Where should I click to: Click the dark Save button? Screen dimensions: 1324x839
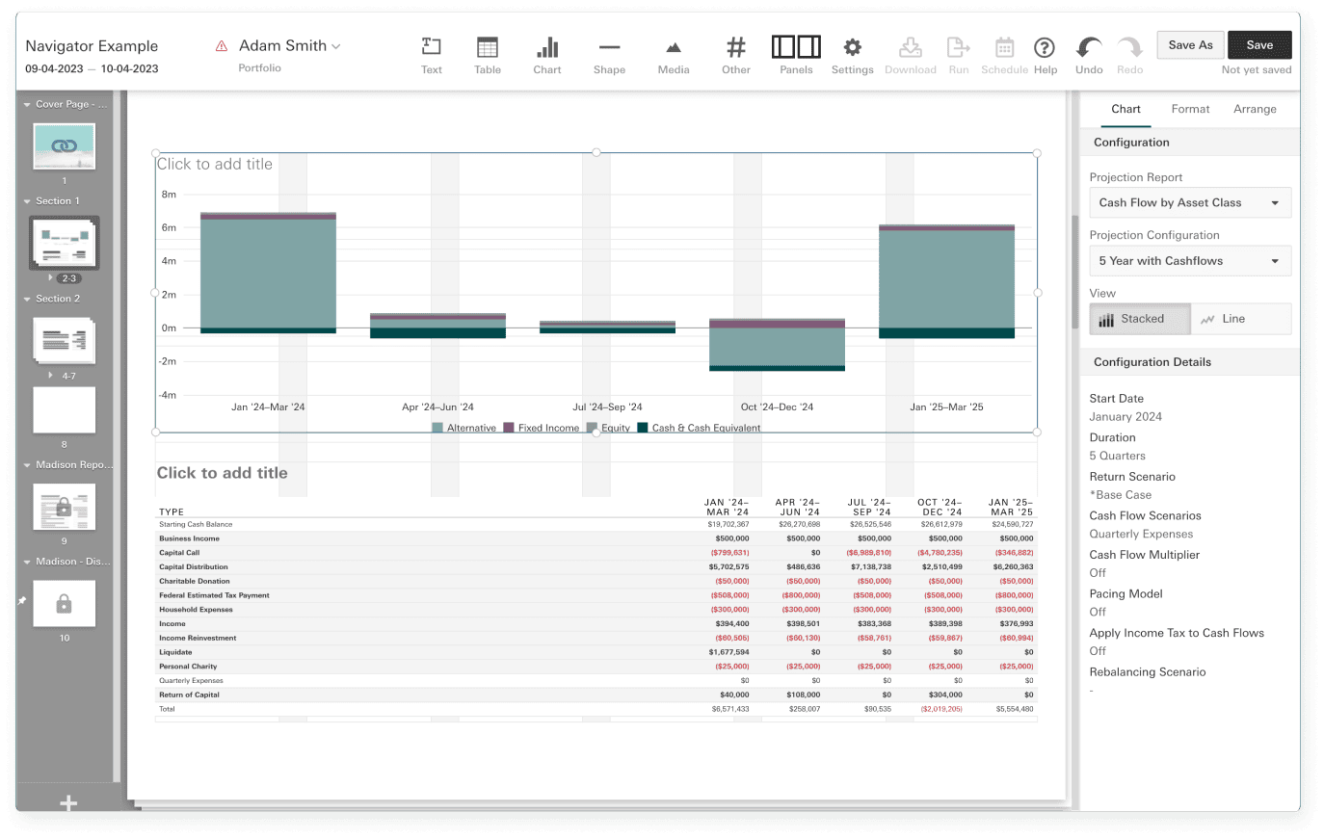pos(1259,45)
